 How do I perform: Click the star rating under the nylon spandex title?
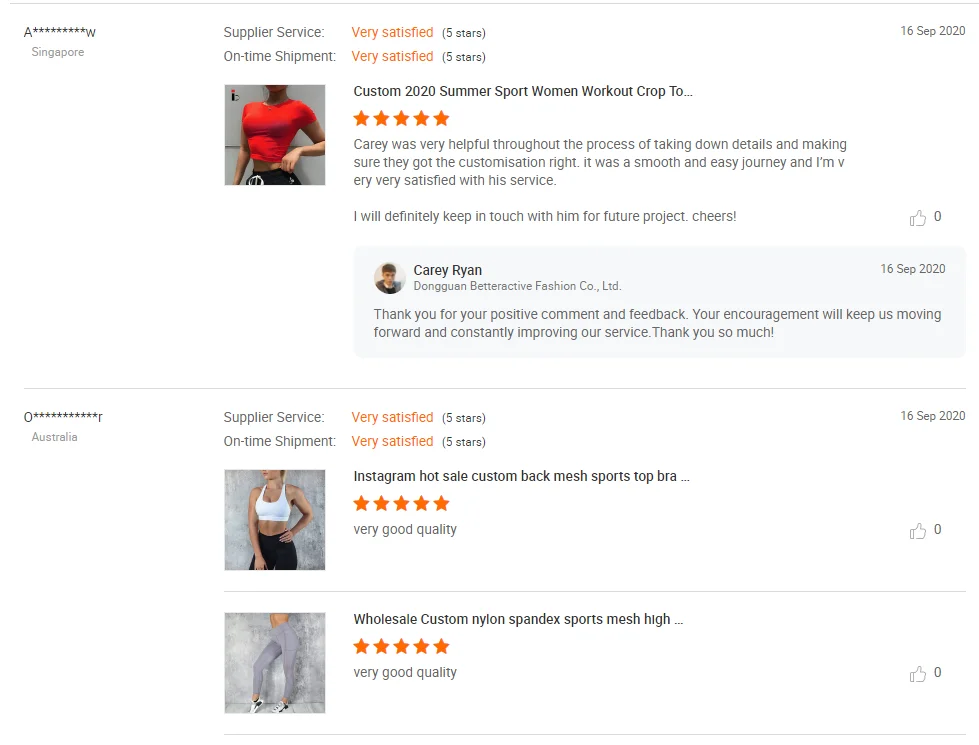click(401, 646)
